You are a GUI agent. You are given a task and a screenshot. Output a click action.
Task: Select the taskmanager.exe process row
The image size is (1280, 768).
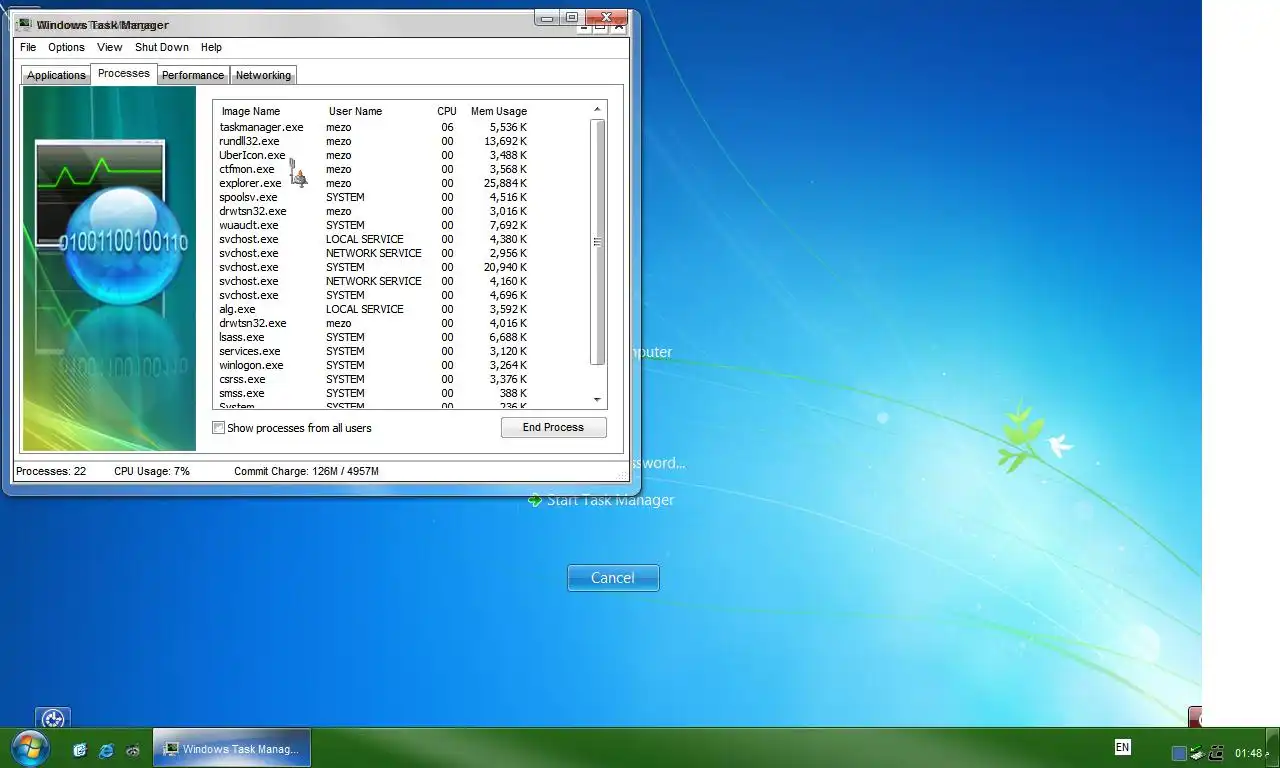[373, 127]
